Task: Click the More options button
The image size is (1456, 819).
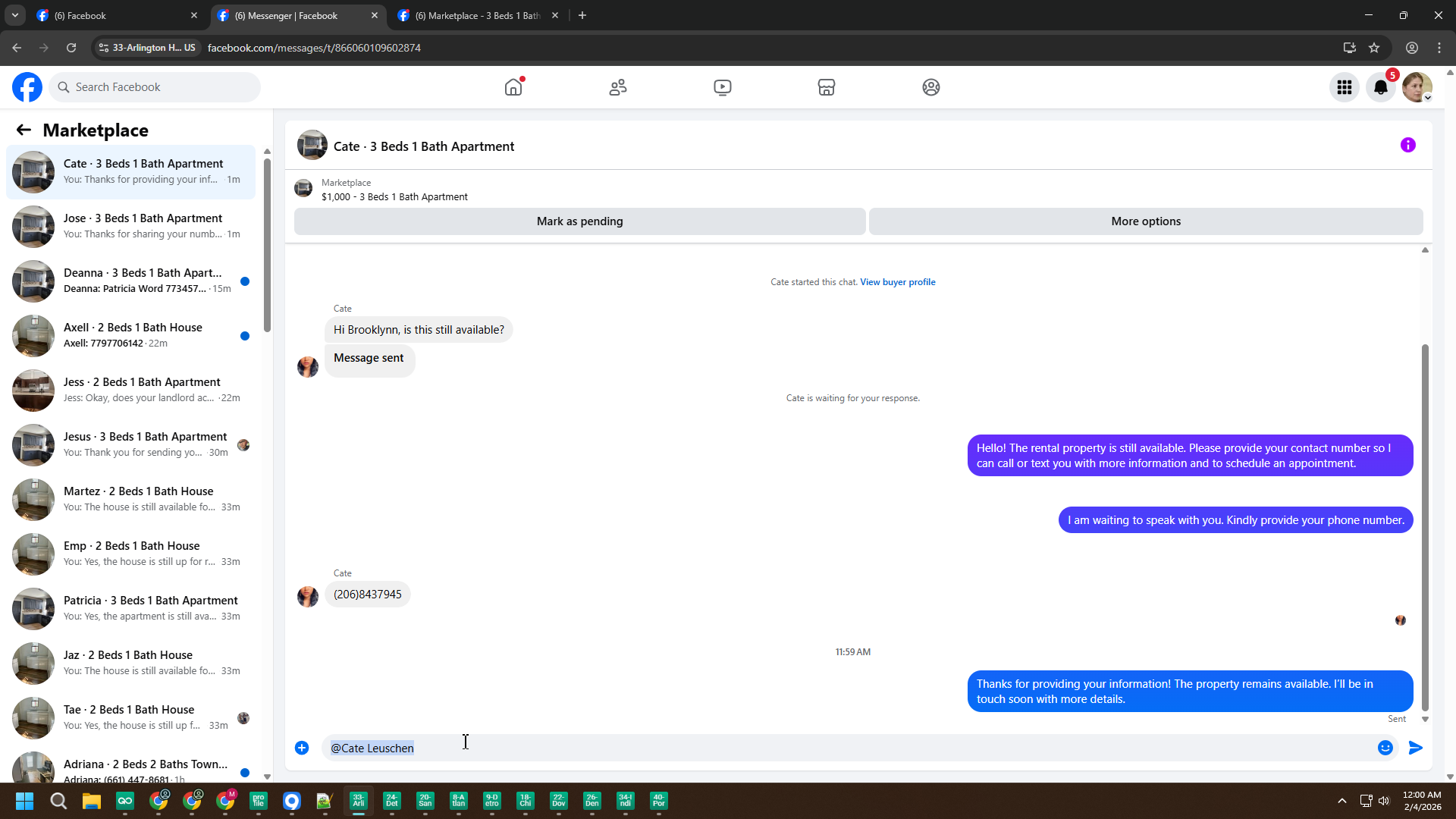Action: tap(1145, 221)
